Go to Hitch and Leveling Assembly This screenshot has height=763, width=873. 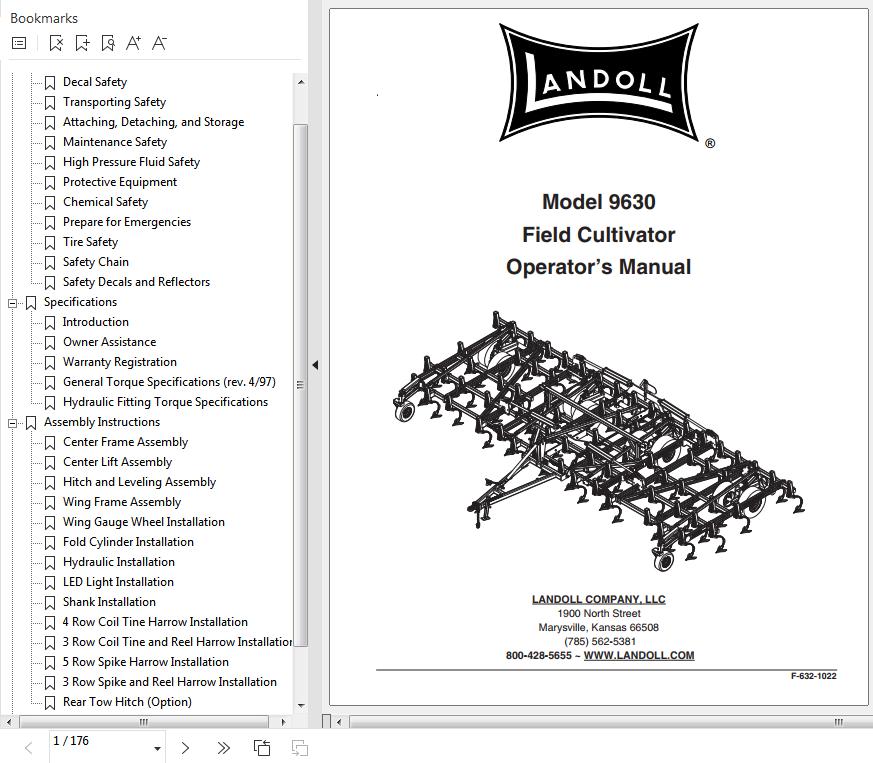[x=139, y=482]
